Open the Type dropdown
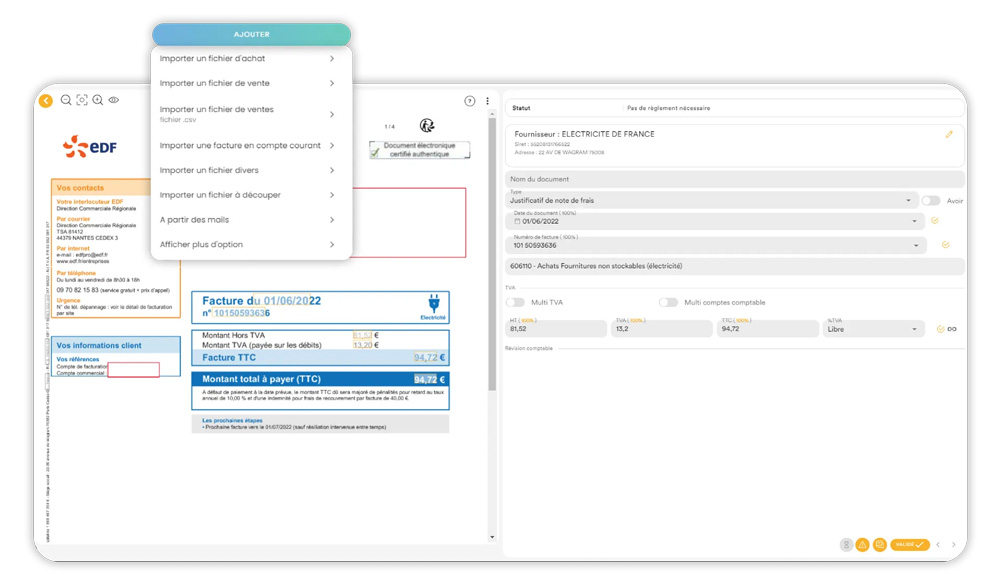 click(908, 201)
